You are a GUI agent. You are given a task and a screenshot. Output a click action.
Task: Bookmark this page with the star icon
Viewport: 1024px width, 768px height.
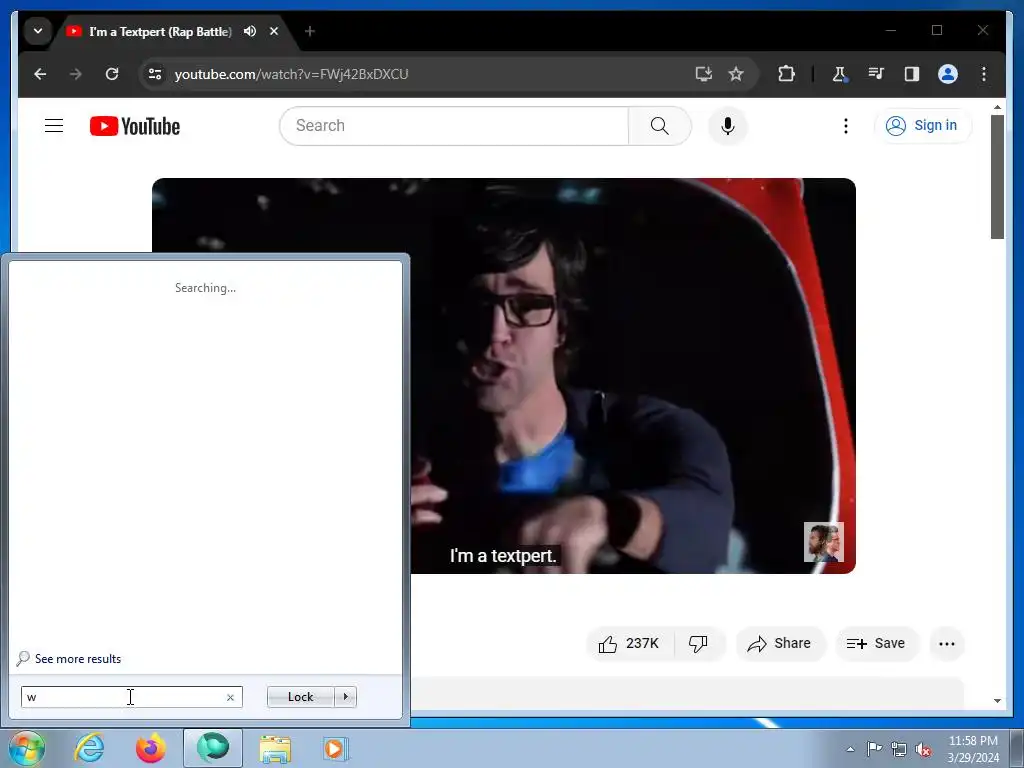[736, 74]
